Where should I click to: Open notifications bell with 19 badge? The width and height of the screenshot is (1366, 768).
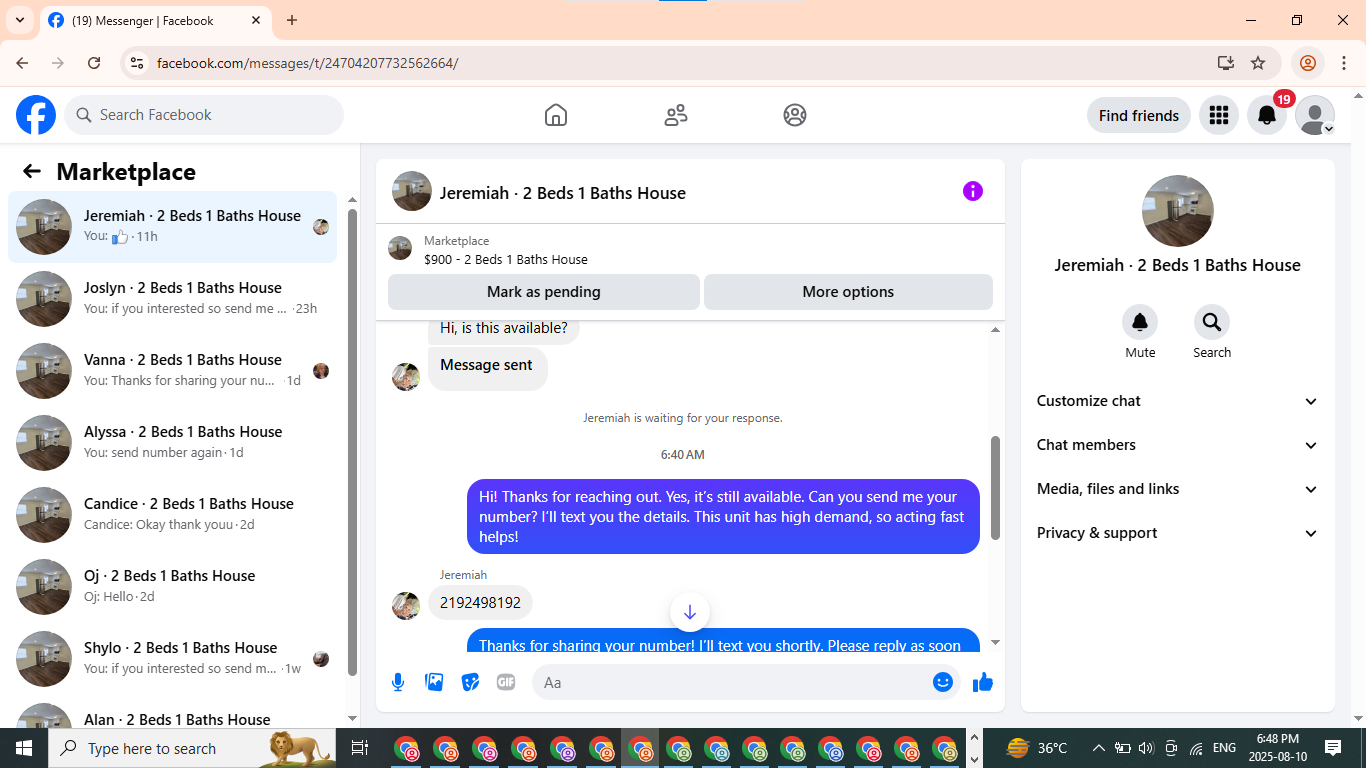(1267, 115)
